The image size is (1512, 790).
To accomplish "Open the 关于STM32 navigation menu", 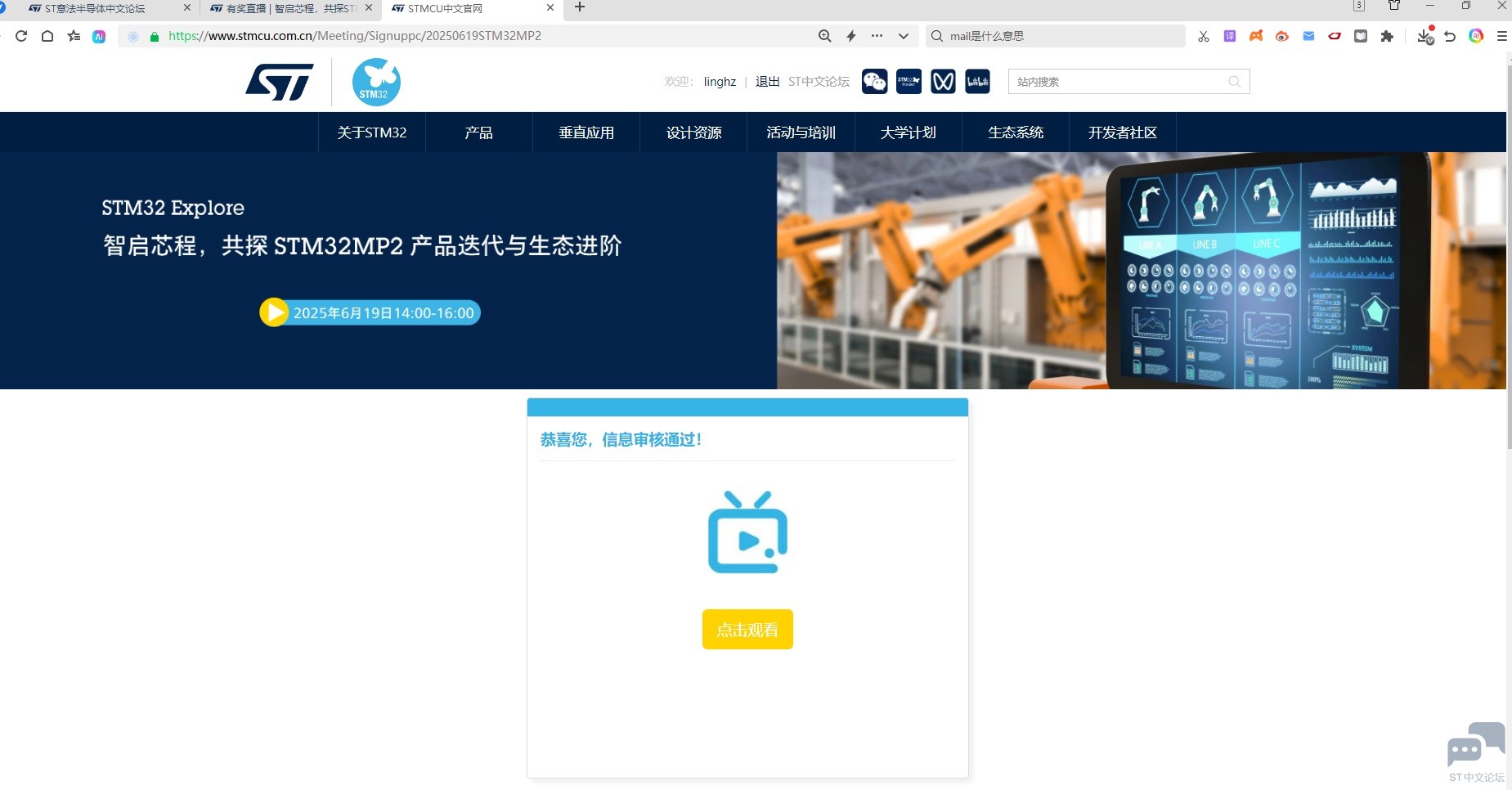I will coord(372,132).
